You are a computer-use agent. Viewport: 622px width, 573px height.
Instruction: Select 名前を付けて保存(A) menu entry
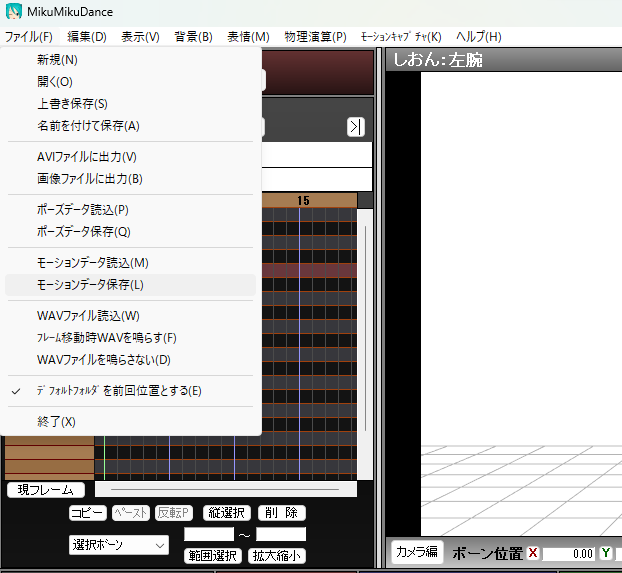tap(131, 126)
